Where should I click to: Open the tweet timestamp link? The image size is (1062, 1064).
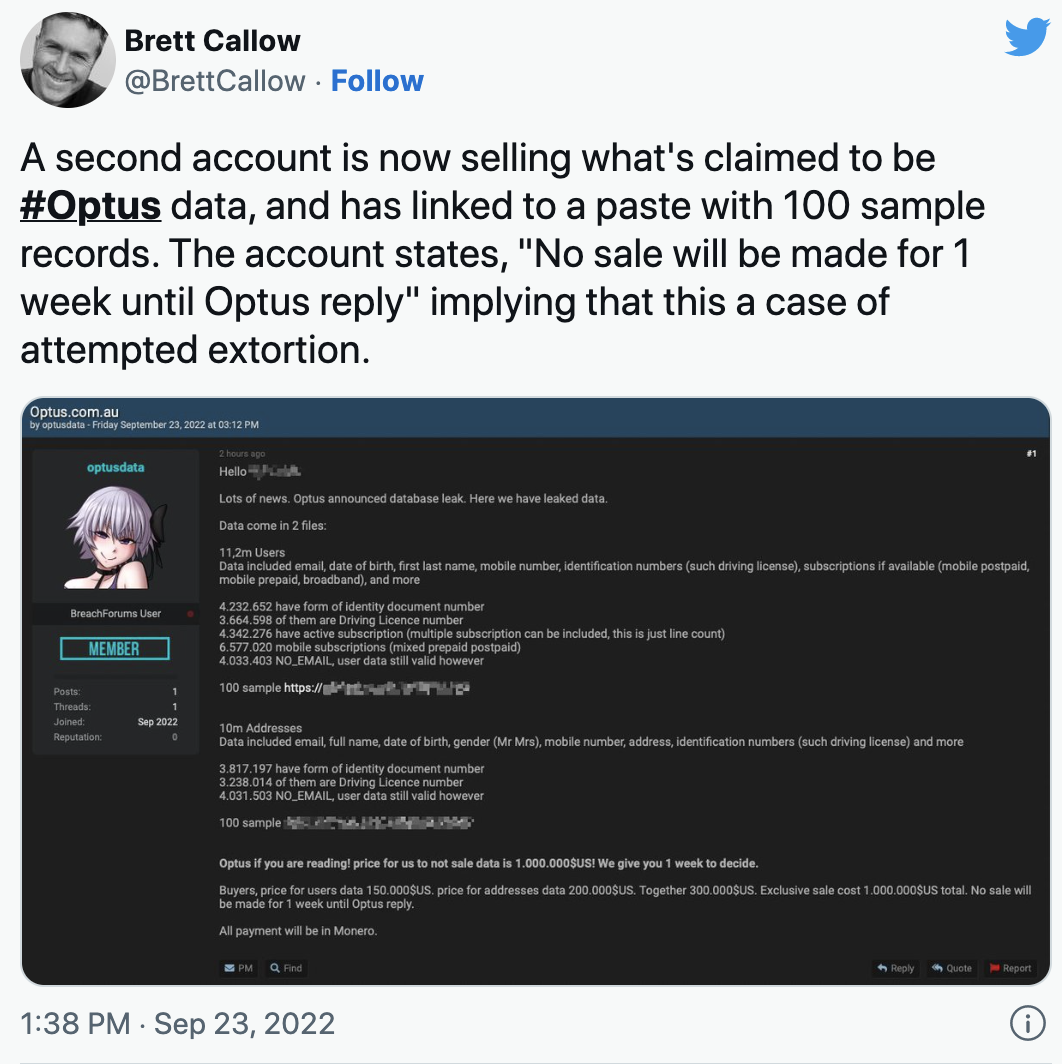(175, 1023)
